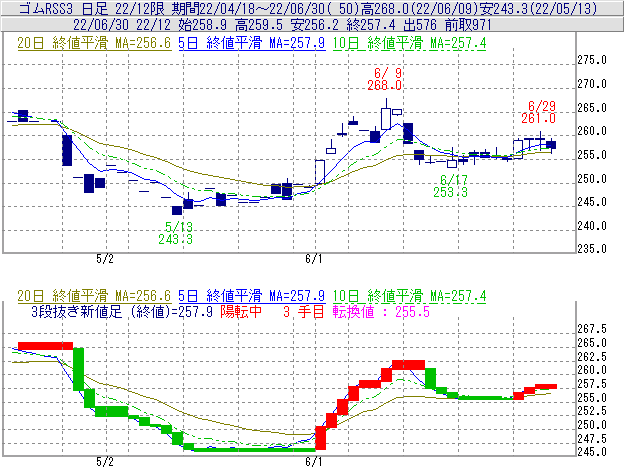Click the 3段抜き新値足 (終値)=257.9 text
The height and width of the screenshot is (475, 624).
[122, 311]
